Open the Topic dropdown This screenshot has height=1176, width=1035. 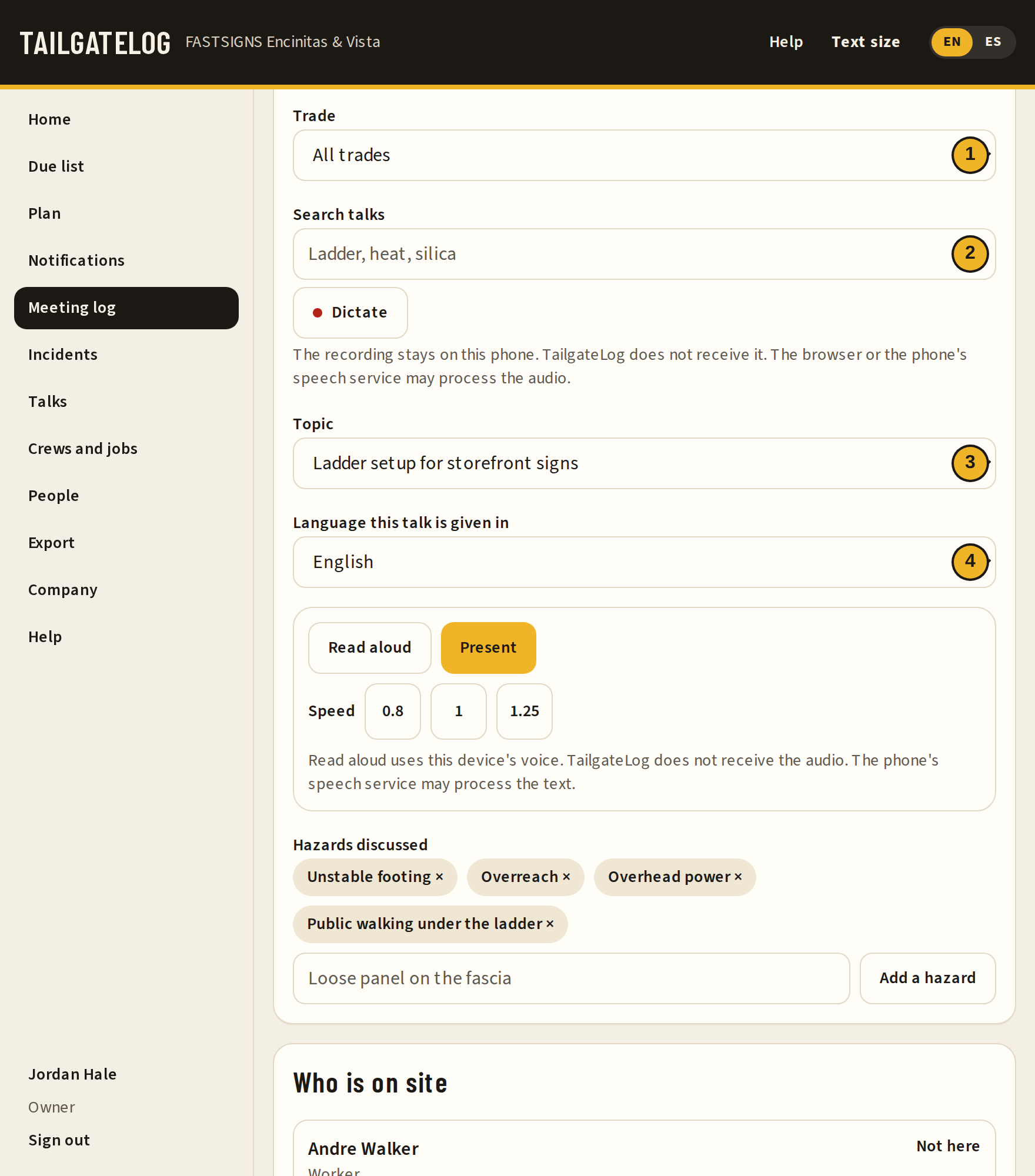(645, 463)
